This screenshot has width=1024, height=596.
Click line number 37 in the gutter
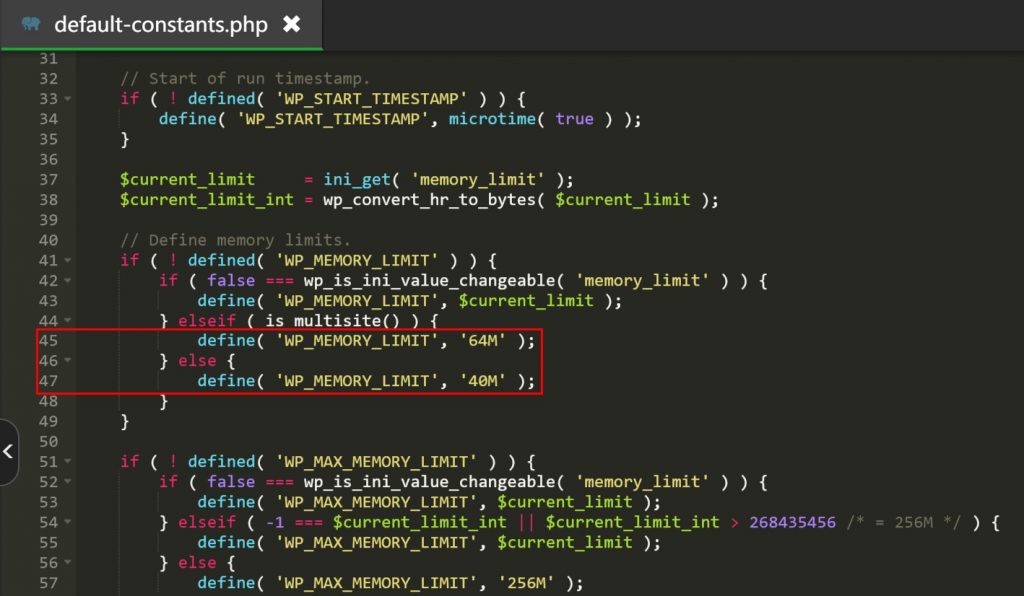tap(48, 180)
